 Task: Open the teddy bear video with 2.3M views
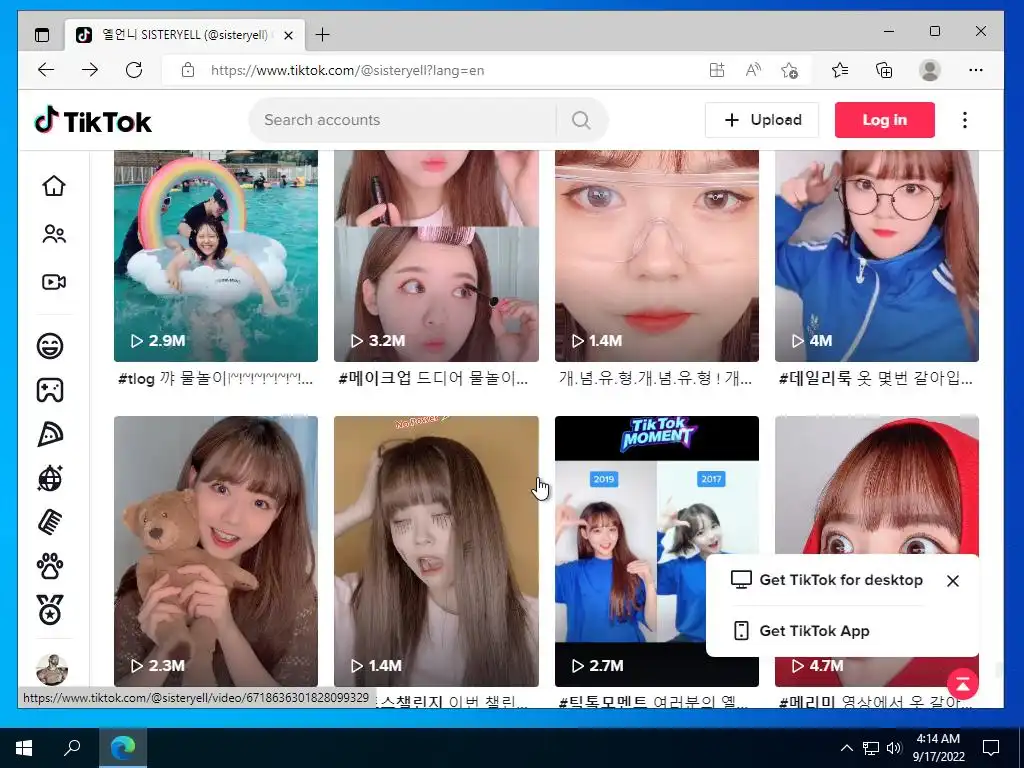pos(216,551)
